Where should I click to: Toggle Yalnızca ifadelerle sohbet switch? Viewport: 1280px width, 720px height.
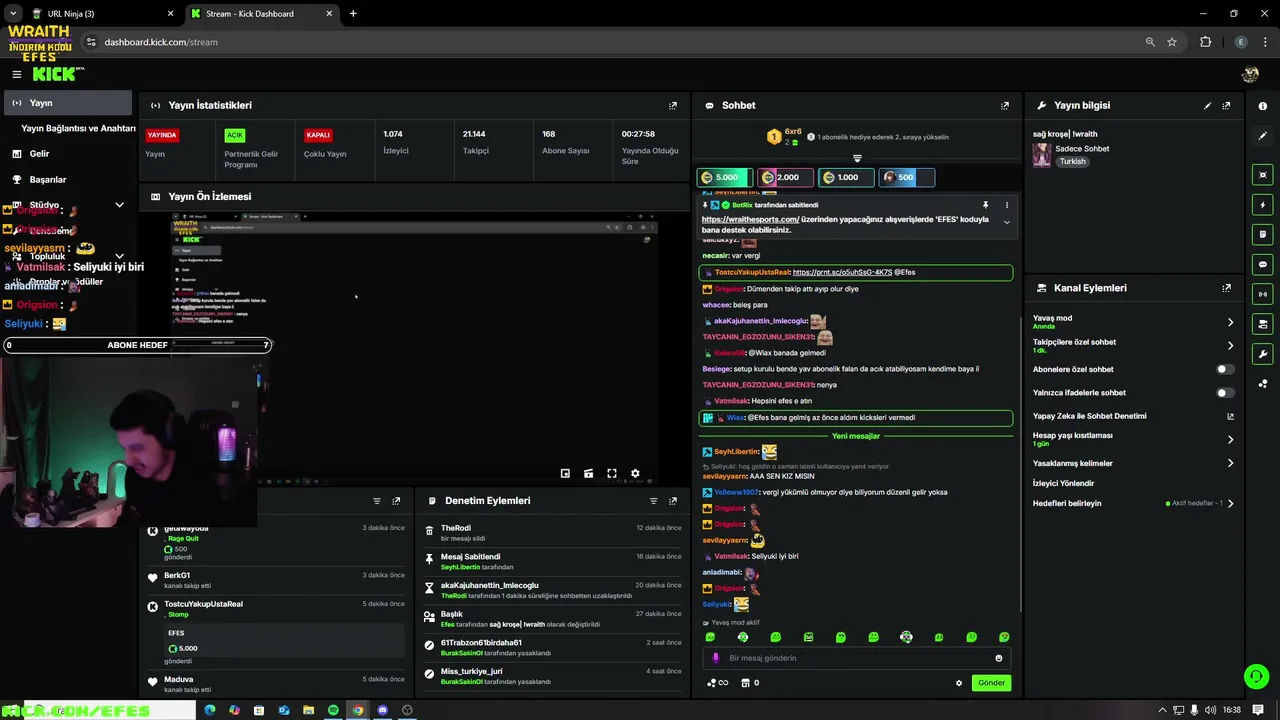pos(1224,393)
